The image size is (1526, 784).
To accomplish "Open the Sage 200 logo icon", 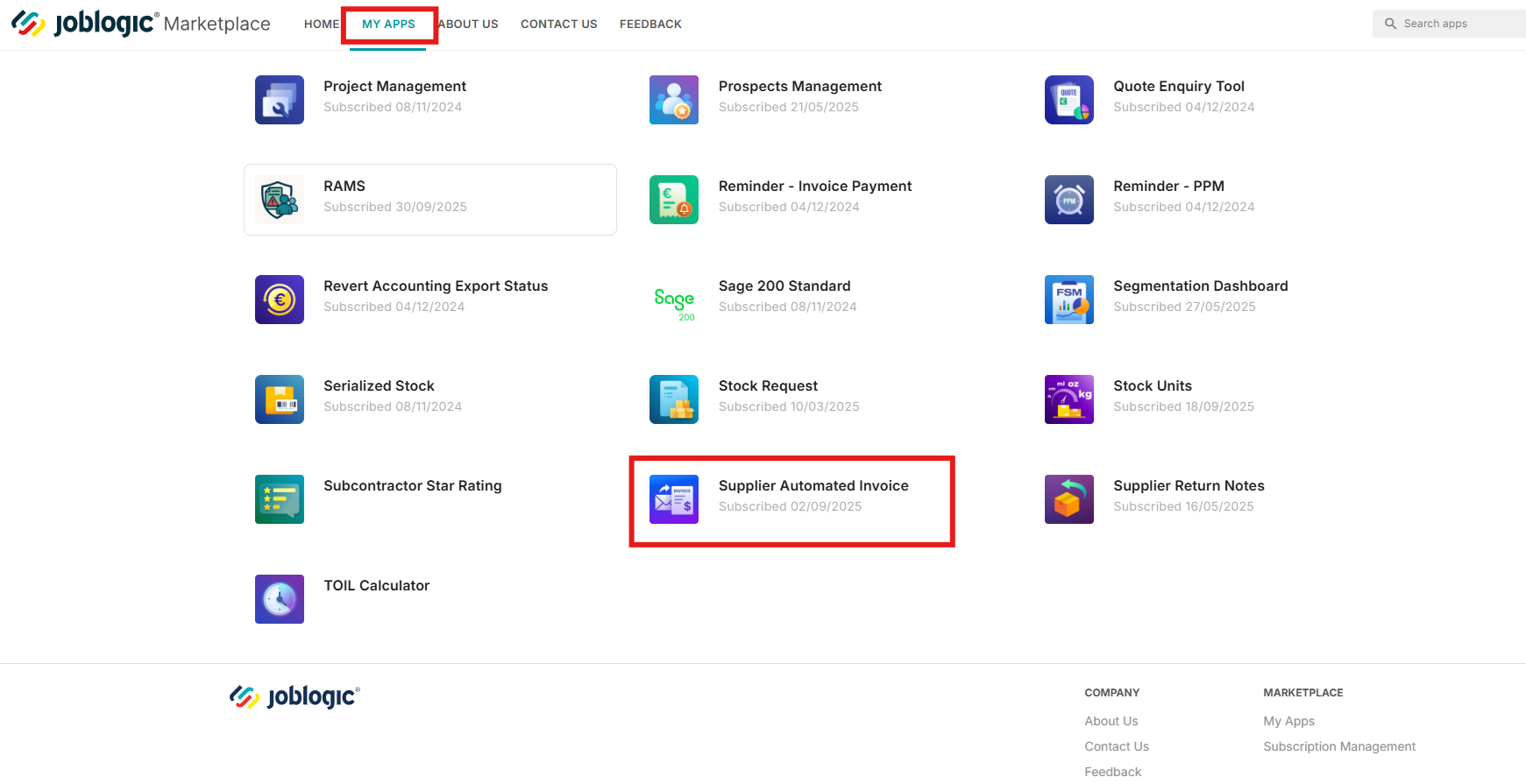I will (x=674, y=300).
